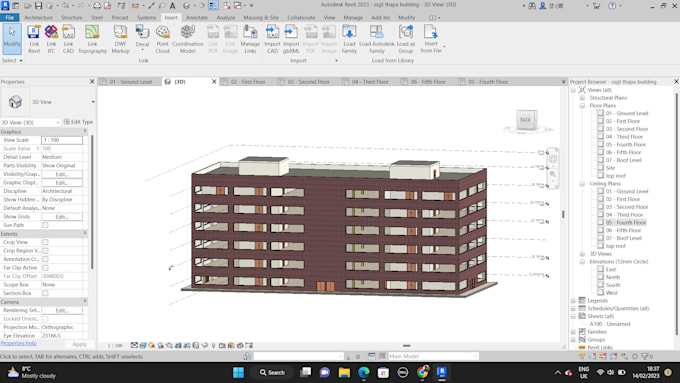This screenshot has height=383, width=680.
Task: Click the View Scale input field
Action: 62,140
